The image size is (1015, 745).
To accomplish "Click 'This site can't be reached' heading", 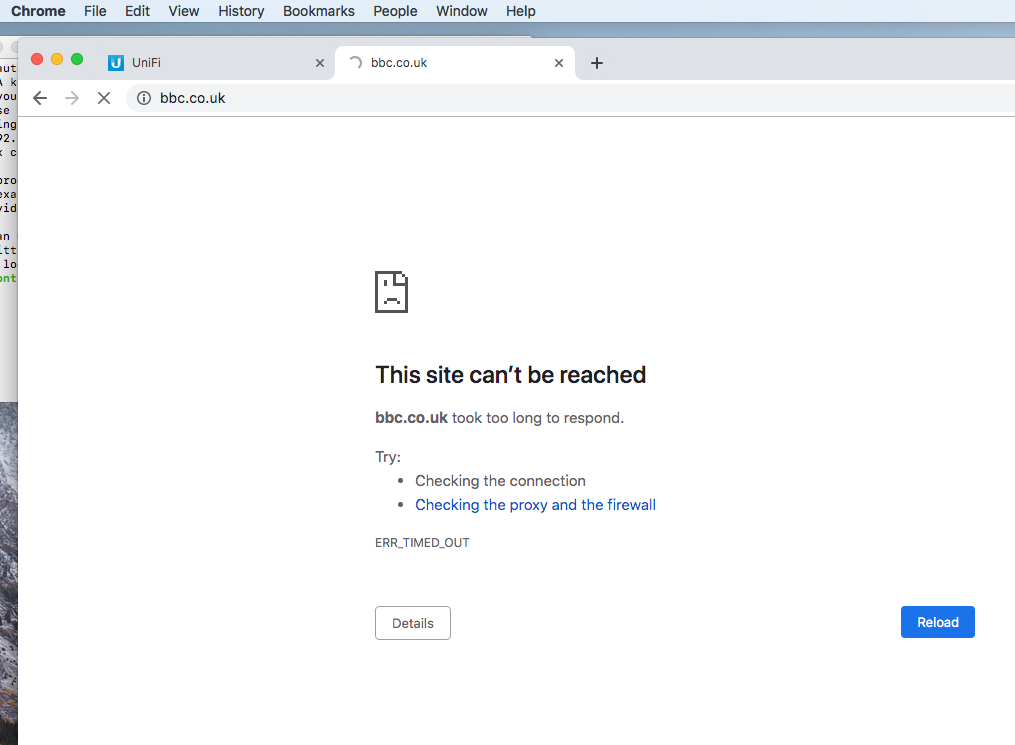I will pyautogui.click(x=511, y=375).
